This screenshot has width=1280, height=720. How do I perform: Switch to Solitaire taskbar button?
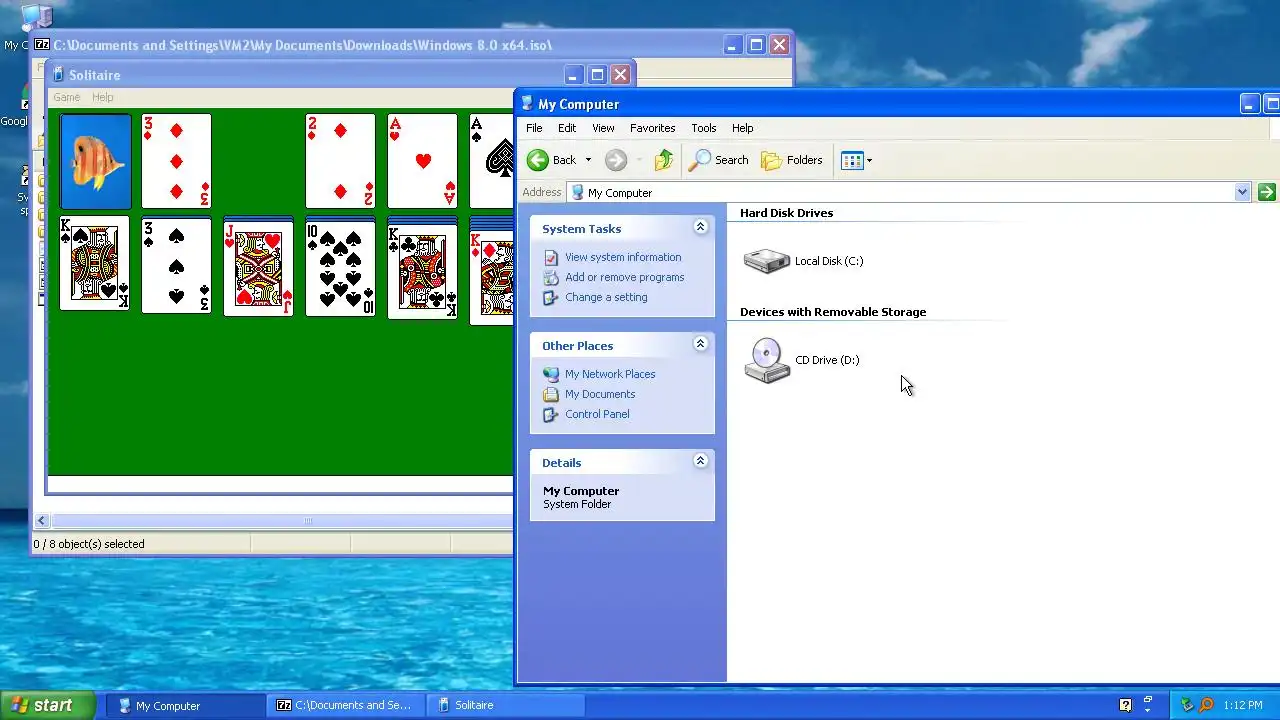(x=505, y=705)
